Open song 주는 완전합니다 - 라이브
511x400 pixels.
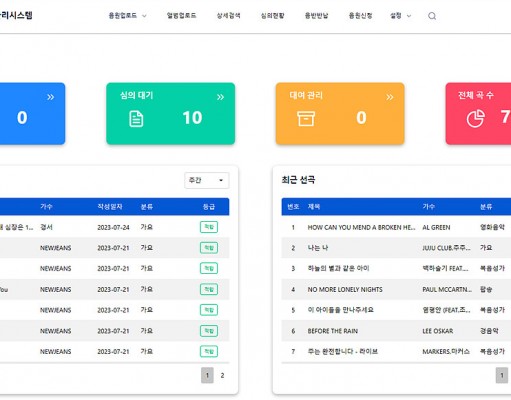(x=343, y=352)
